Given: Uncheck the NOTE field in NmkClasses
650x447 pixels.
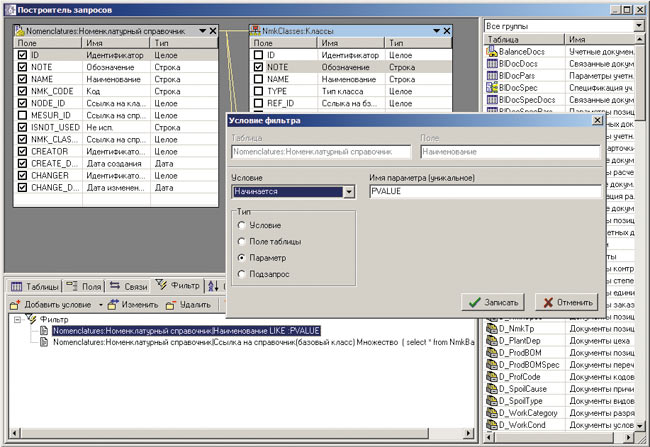Looking at the screenshot, I should (x=259, y=67).
